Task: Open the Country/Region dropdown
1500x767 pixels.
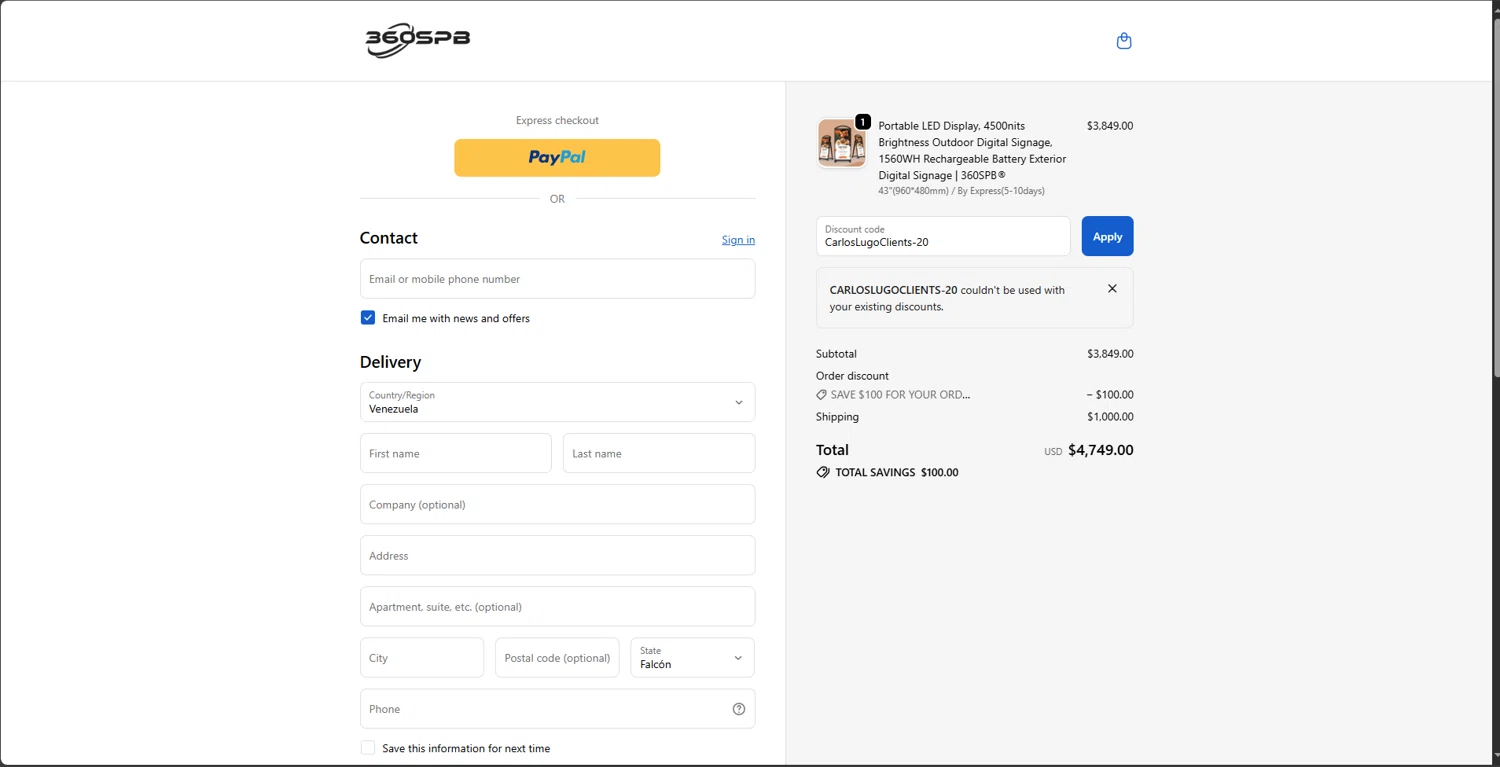Action: (x=557, y=402)
